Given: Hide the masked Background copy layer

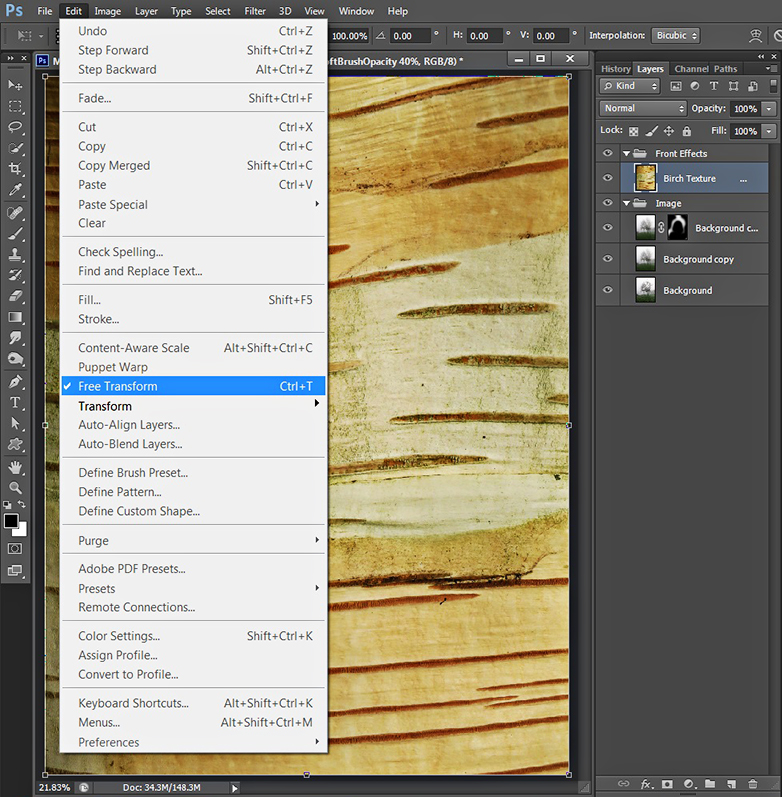Looking at the screenshot, I should 608,227.
